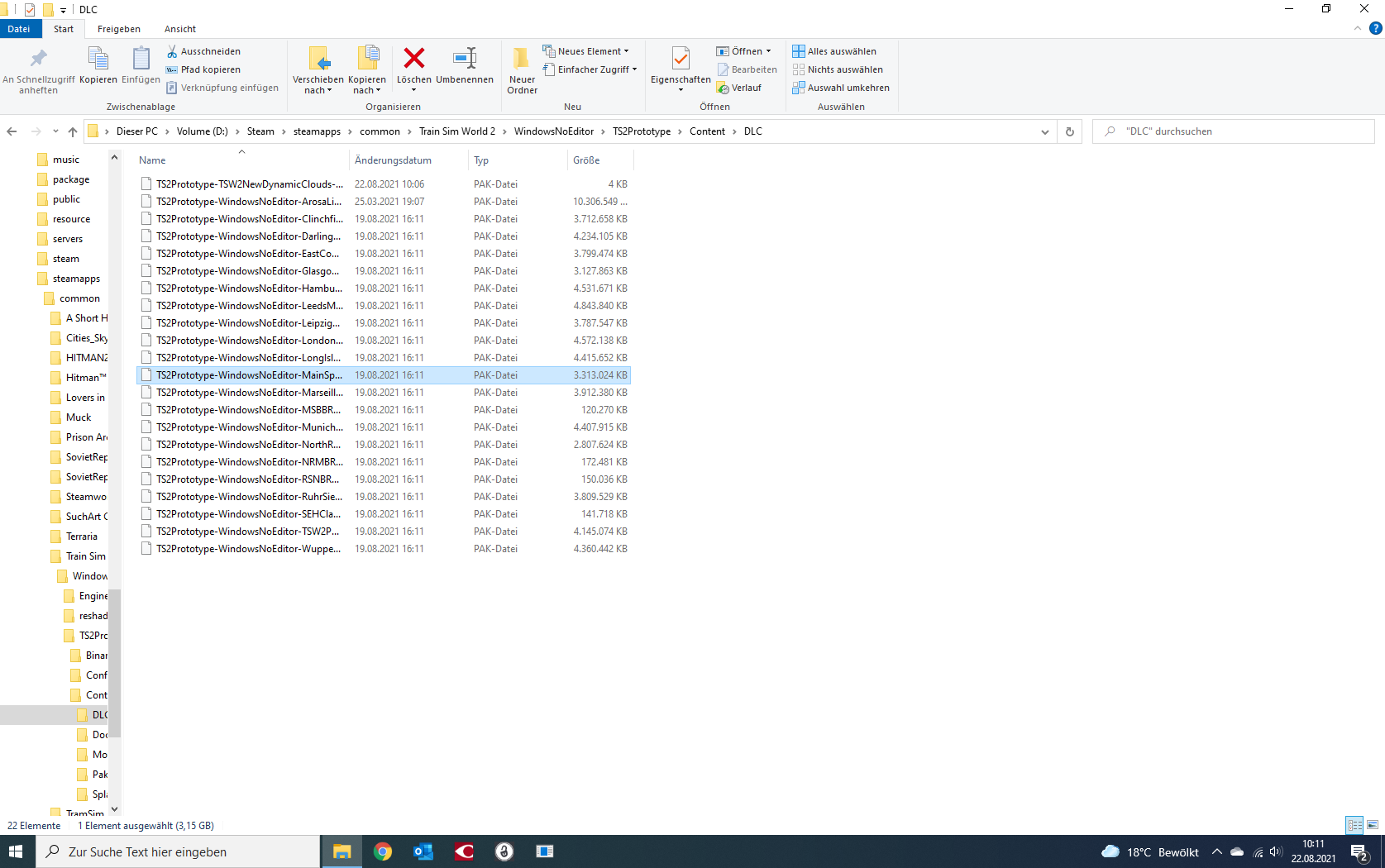Navigate to Train Sim World 2 in breadcrumb
The image size is (1385, 868).
(457, 131)
